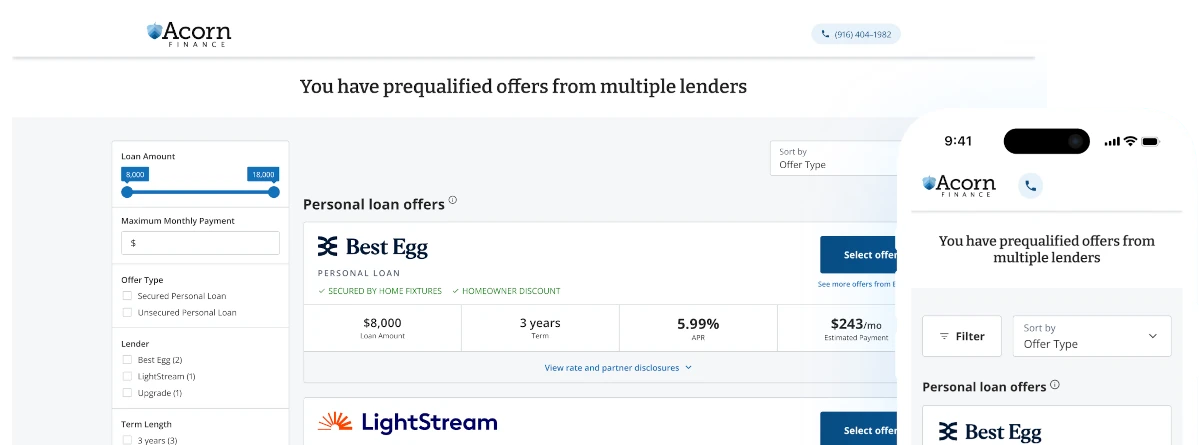Call the (916) 404-1982 phone number button
1200x445 pixels.
(x=855, y=34)
